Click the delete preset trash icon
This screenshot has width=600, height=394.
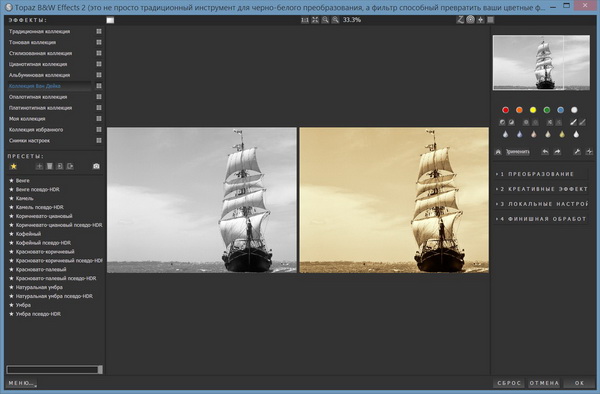click(x=49, y=166)
